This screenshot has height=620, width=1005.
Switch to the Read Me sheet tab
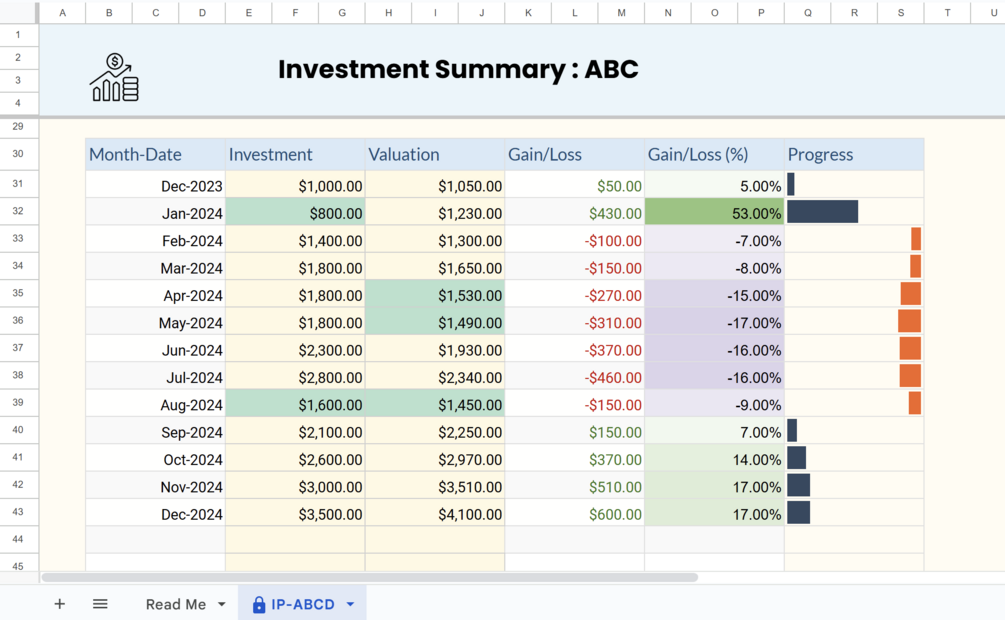(175, 604)
